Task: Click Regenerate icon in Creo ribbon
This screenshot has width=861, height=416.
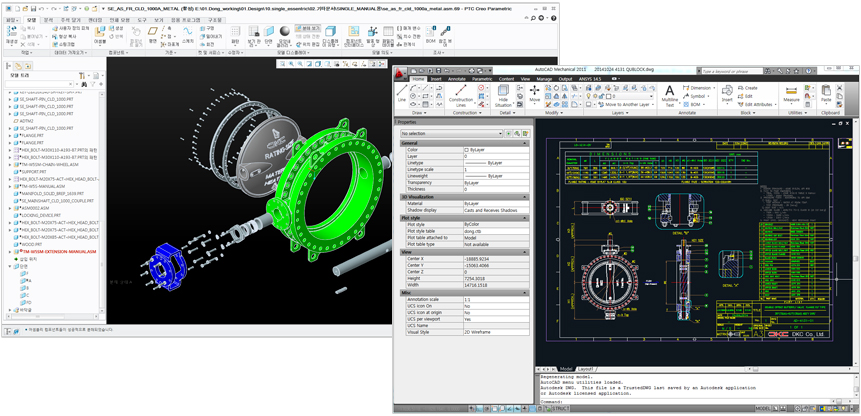Action: (x=12, y=35)
